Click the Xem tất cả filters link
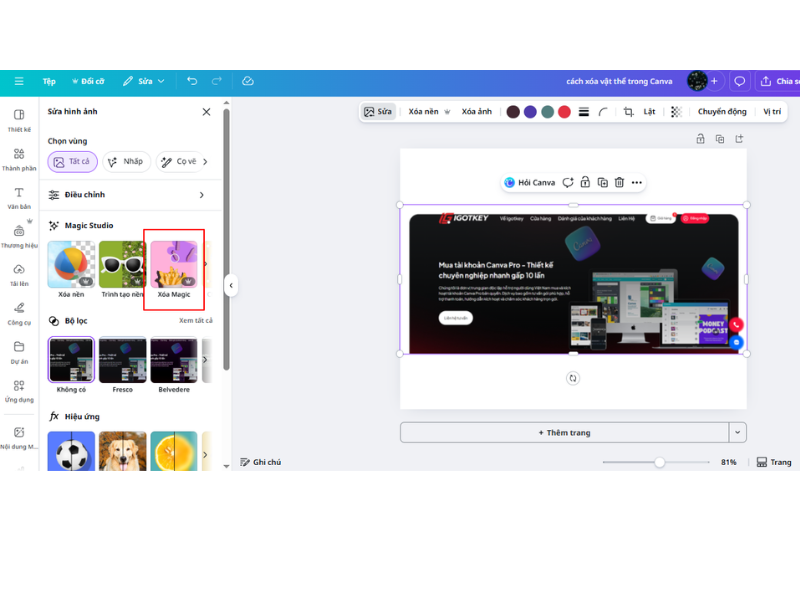 196,319
